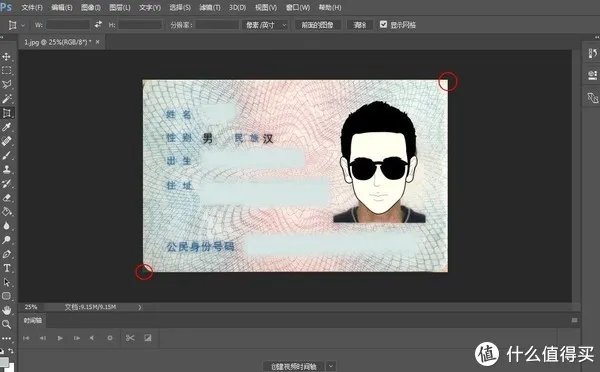
Task: Open the History panel icon on right dock
Action: coord(592,54)
